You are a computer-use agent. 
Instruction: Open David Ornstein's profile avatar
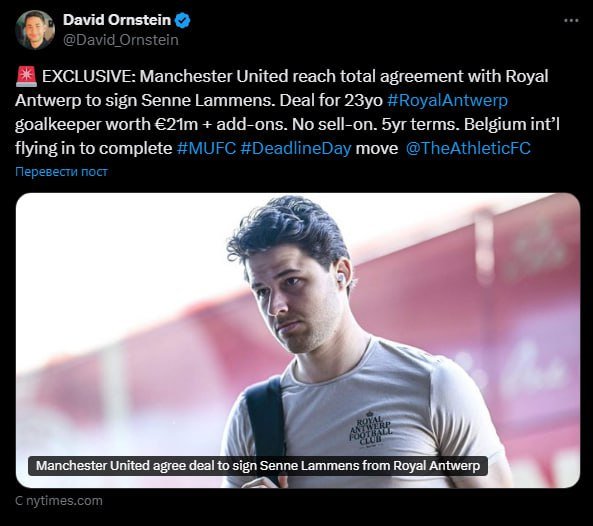[x=35, y=30]
